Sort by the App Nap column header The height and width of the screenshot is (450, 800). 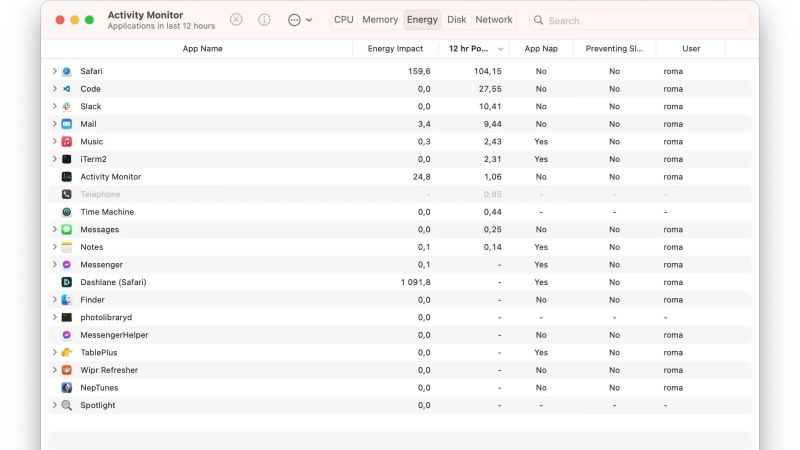[x=541, y=49]
